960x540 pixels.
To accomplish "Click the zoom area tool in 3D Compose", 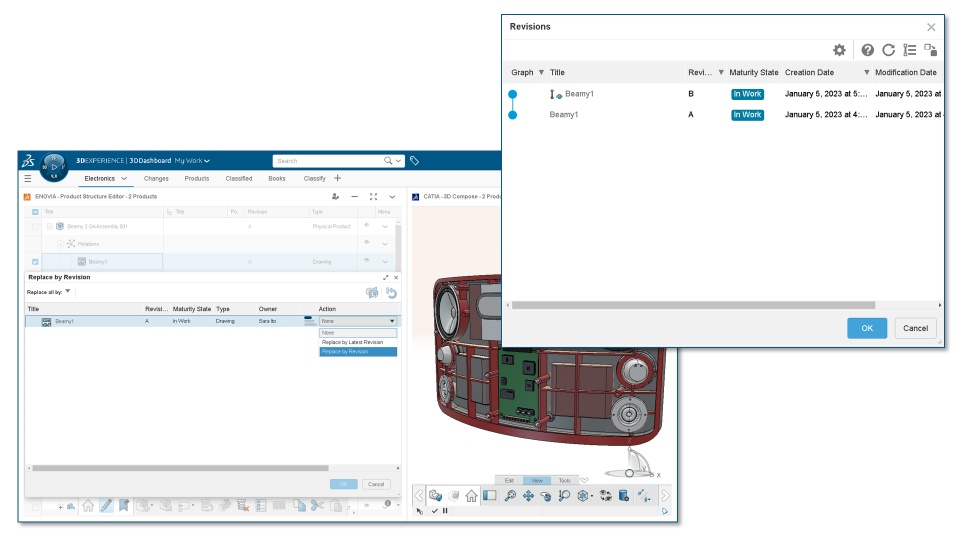I will (564, 496).
